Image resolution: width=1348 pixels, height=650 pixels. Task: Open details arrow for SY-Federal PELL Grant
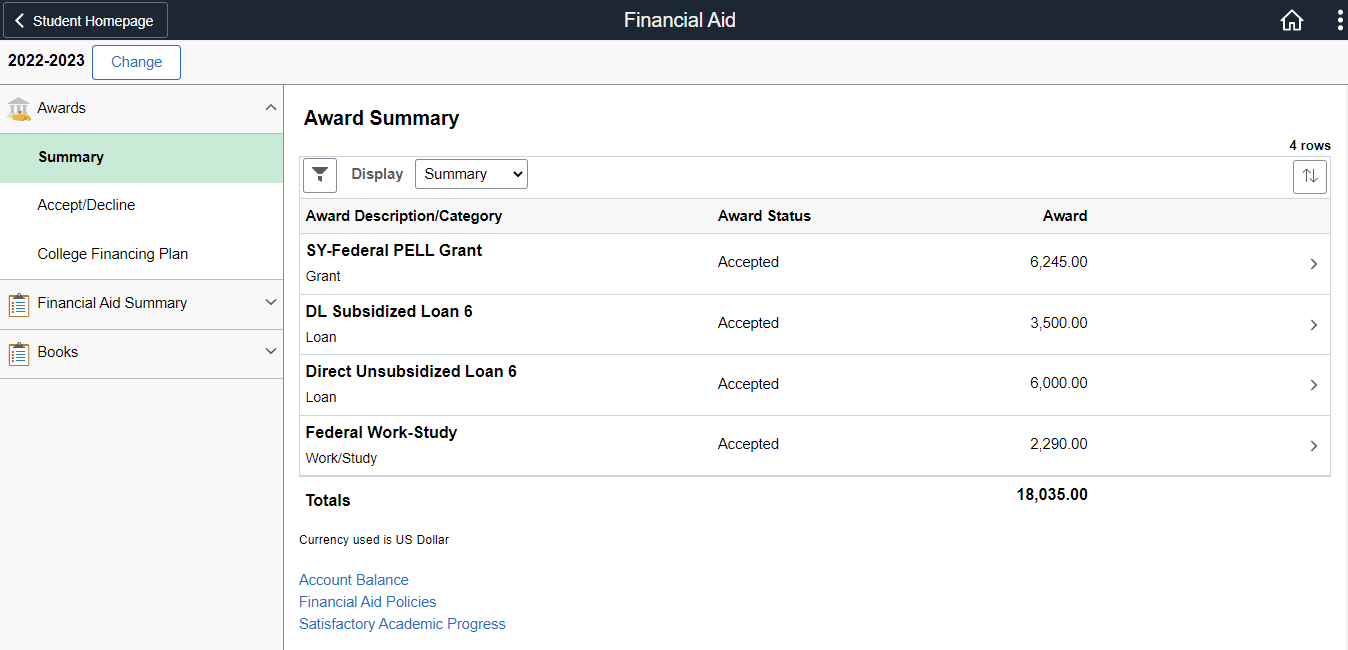tap(1314, 264)
